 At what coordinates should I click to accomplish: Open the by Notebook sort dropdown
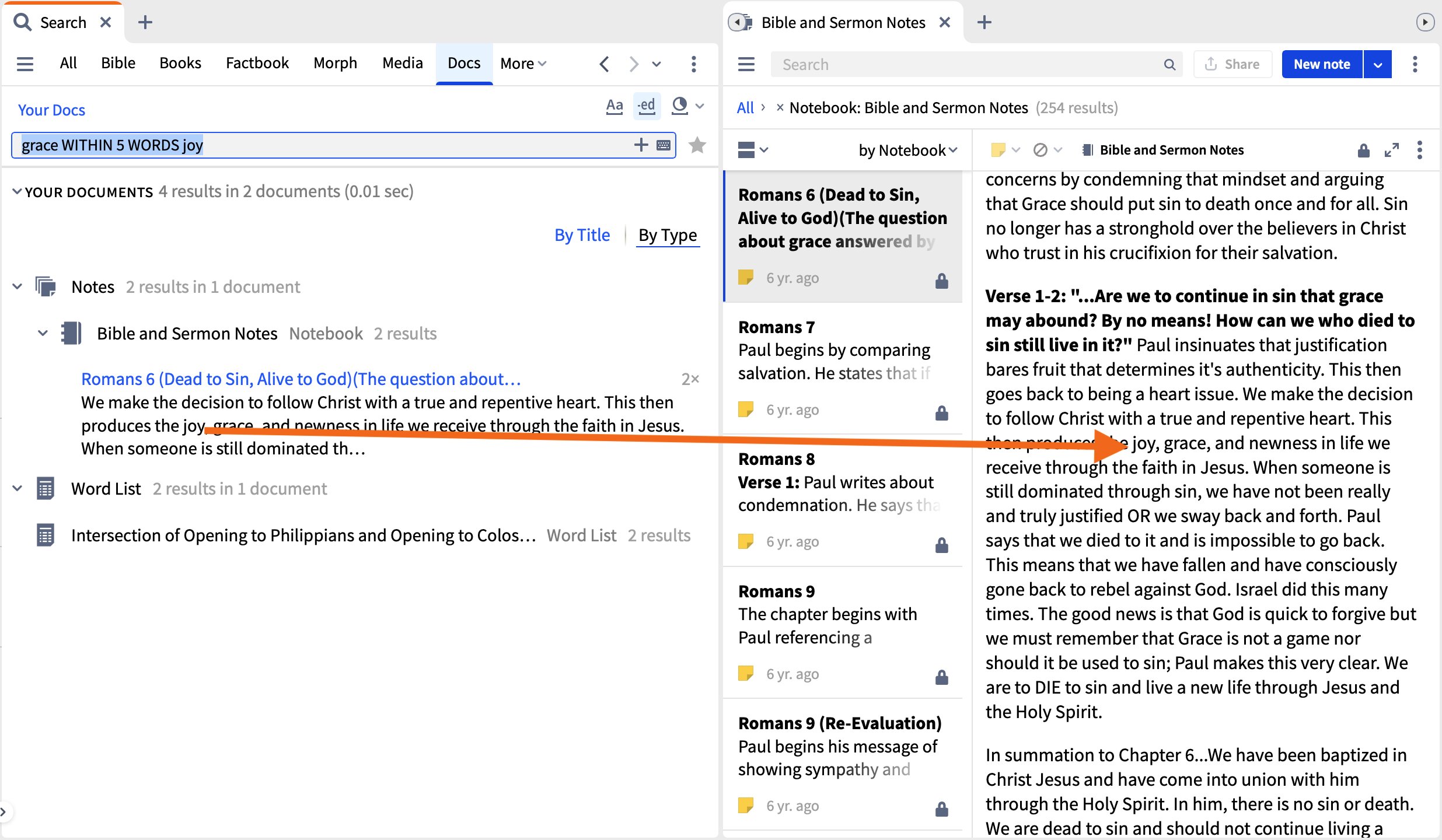[908, 150]
